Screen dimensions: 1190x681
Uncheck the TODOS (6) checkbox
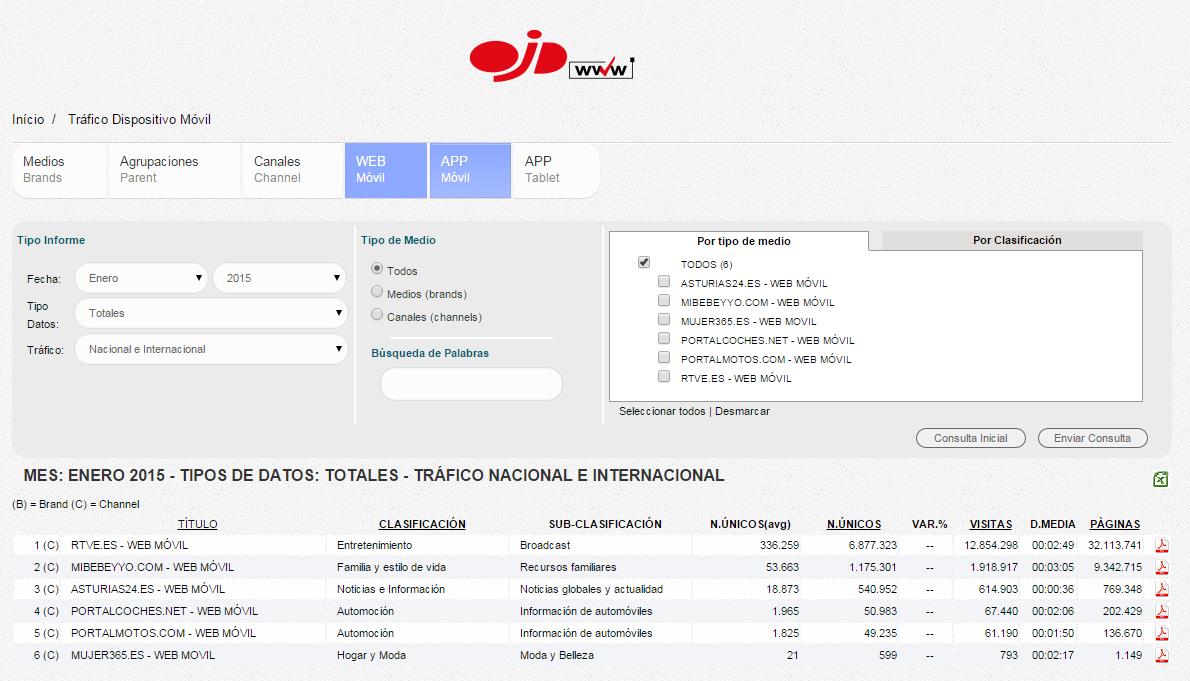point(644,263)
